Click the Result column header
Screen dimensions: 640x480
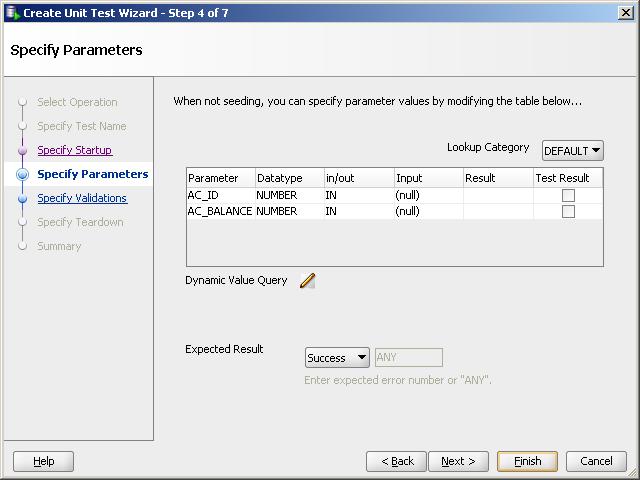coord(498,178)
